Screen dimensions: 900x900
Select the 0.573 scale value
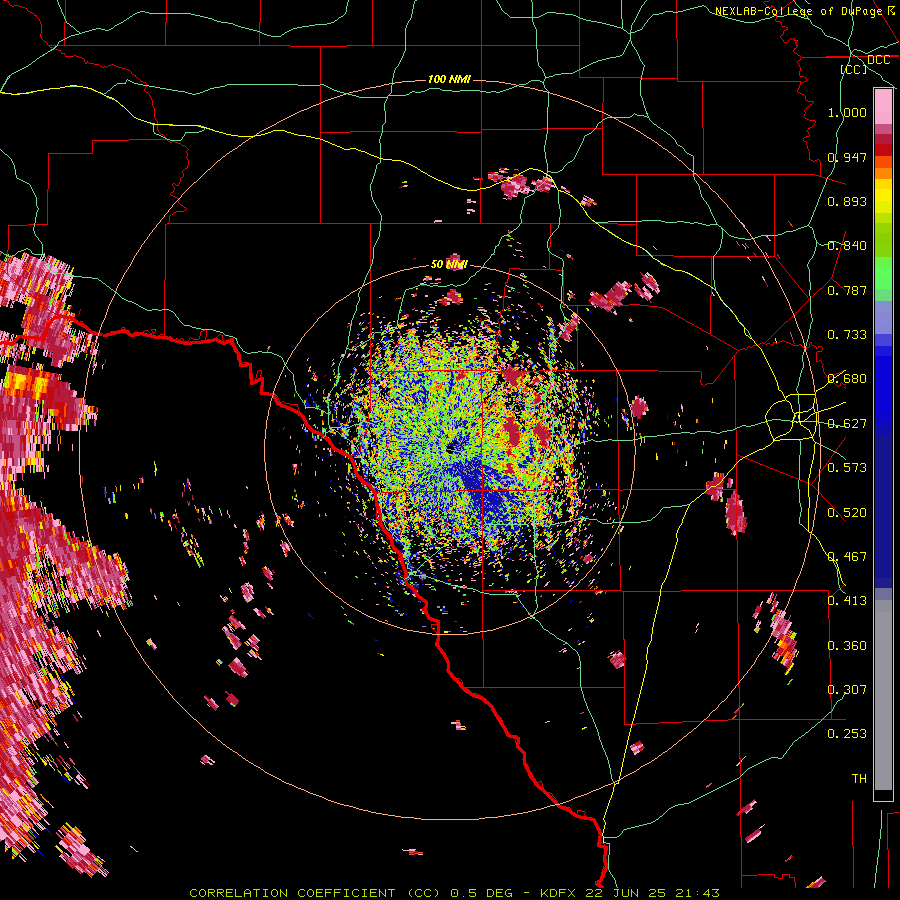[x=847, y=468]
